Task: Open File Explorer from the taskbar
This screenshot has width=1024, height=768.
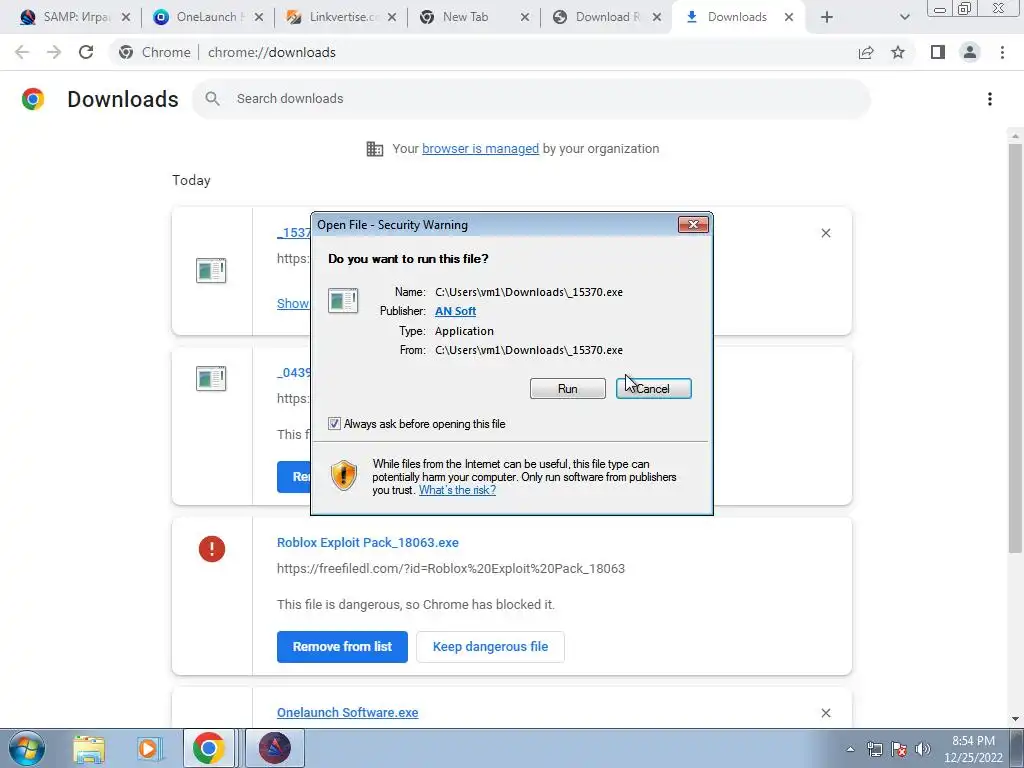Action: (89, 748)
